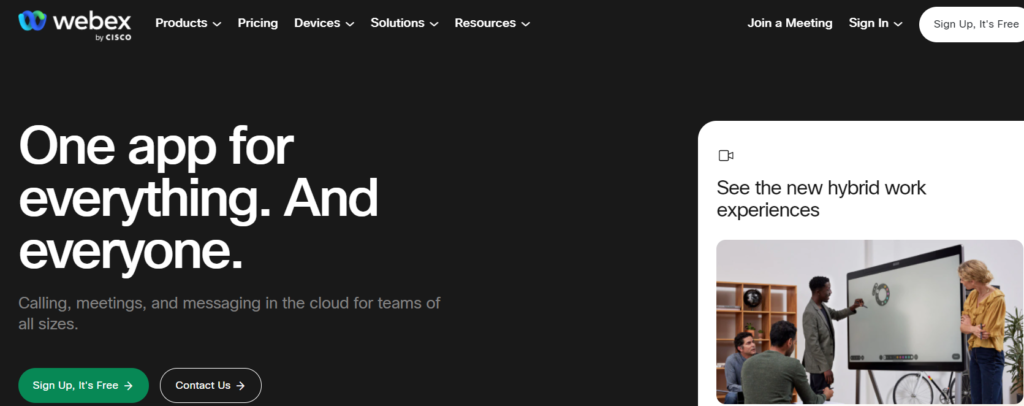Open the Pricing page
The height and width of the screenshot is (406, 1024).
click(x=257, y=23)
